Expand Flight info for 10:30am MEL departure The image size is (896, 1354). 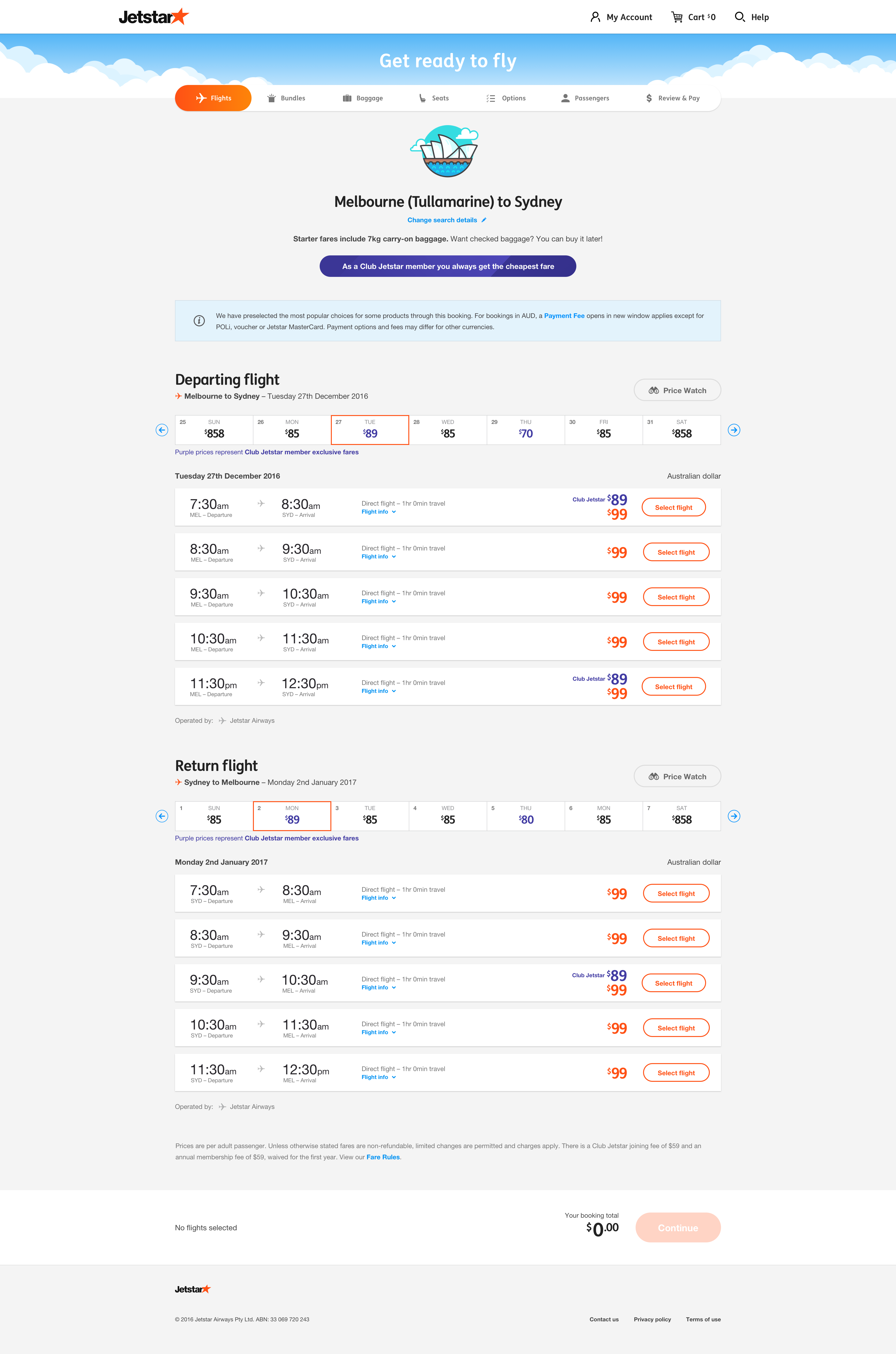(379, 646)
